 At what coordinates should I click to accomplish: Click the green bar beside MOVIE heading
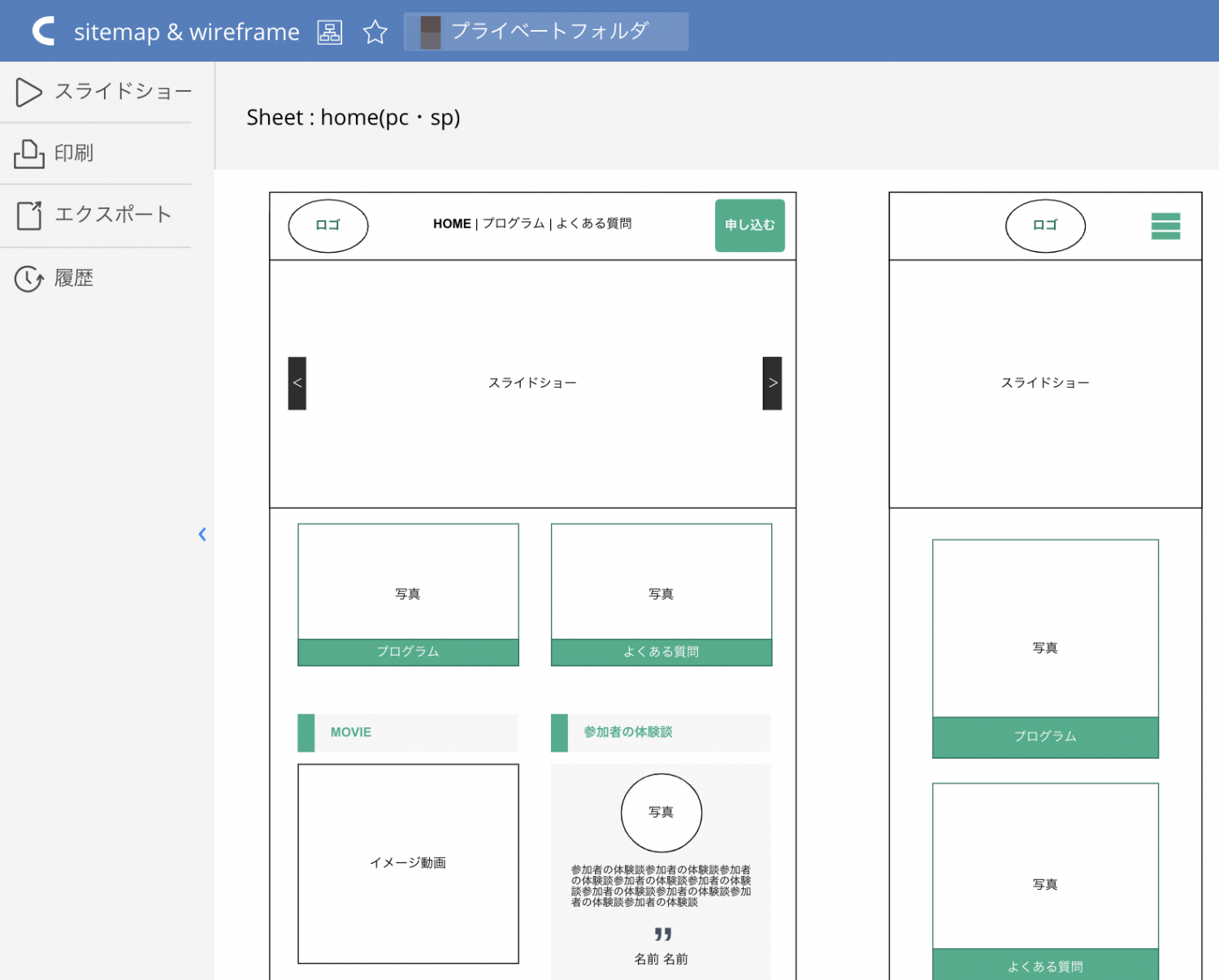(306, 732)
